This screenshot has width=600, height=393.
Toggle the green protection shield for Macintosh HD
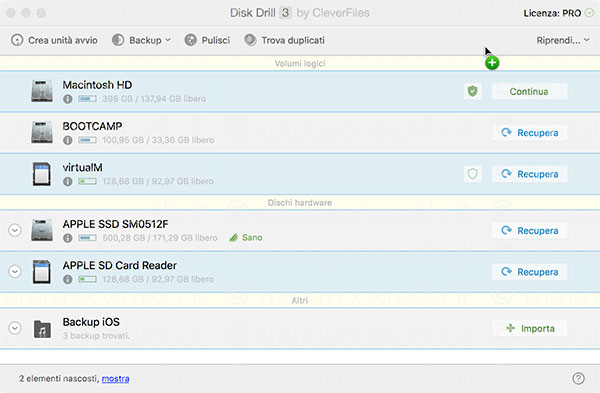coord(473,91)
